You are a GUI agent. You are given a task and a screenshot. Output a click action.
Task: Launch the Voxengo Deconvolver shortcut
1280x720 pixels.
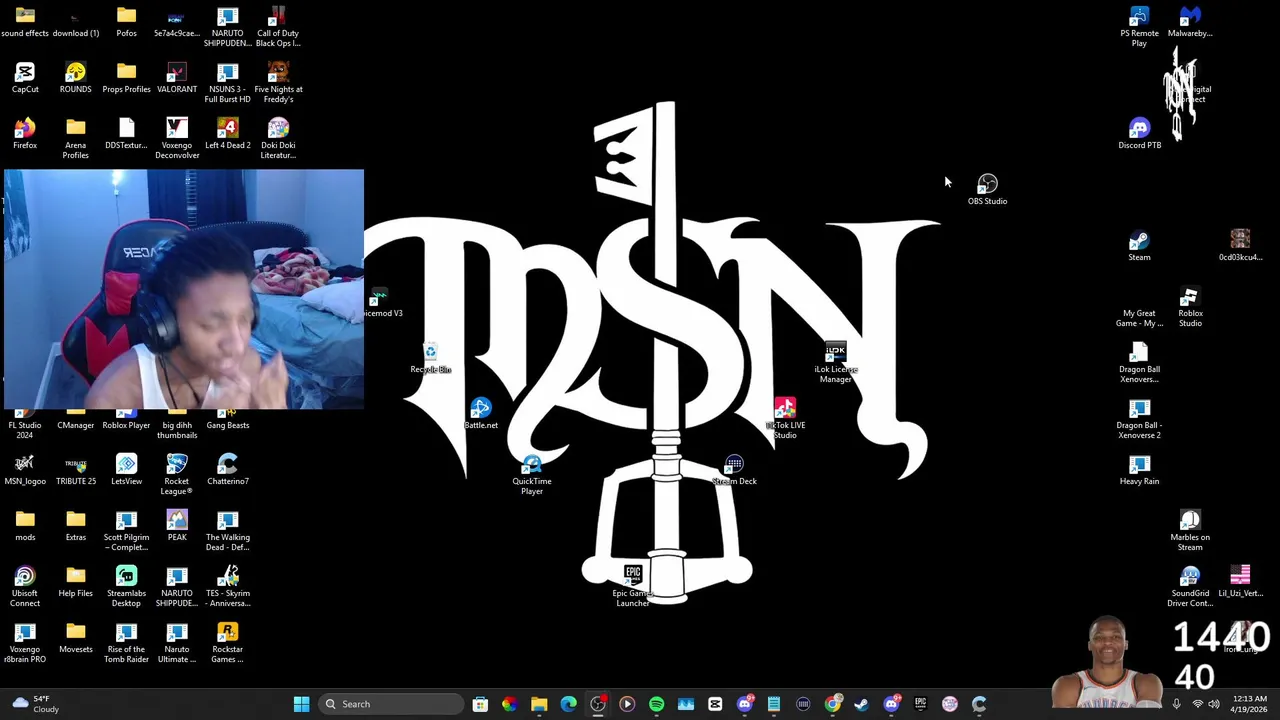[x=177, y=138]
